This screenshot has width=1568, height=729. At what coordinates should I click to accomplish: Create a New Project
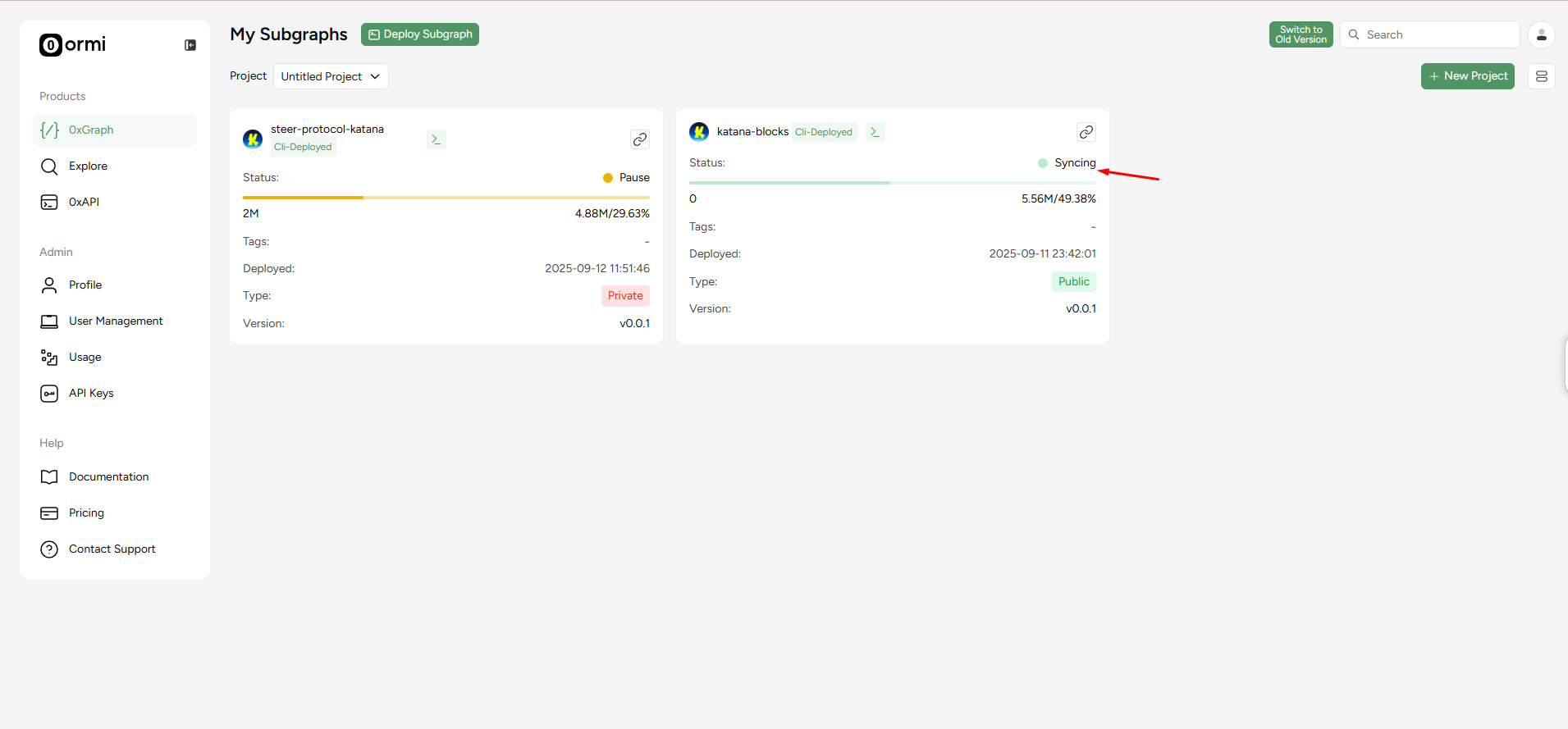1468,76
